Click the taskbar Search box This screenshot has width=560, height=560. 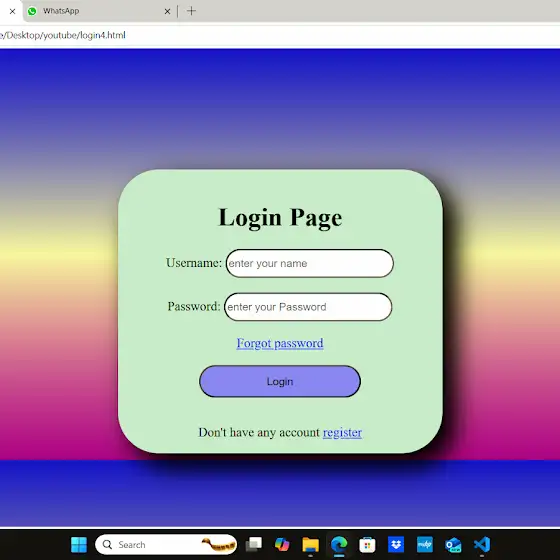click(166, 545)
